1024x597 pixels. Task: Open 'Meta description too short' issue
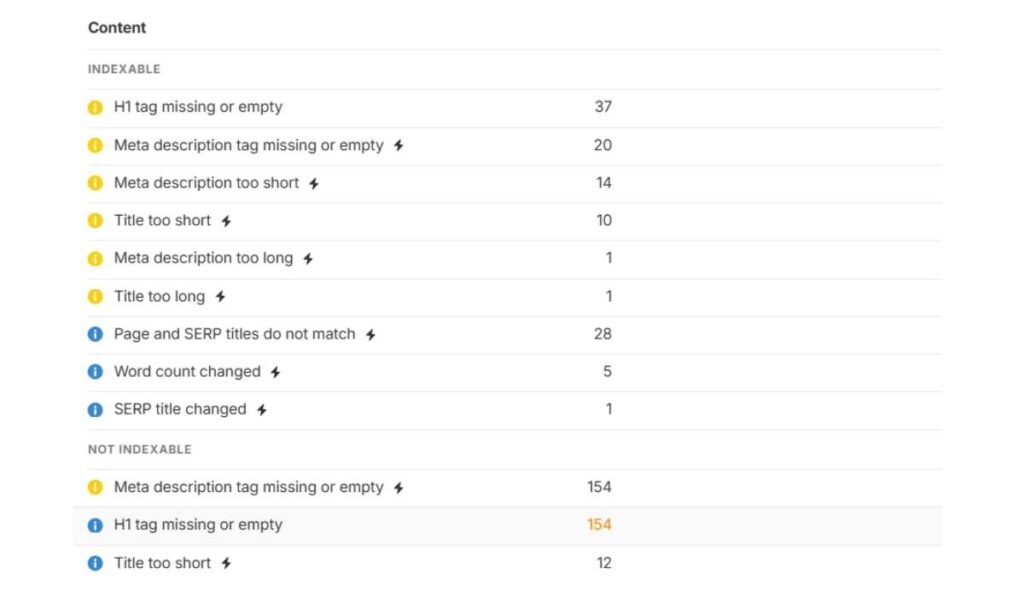pos(206,183)
